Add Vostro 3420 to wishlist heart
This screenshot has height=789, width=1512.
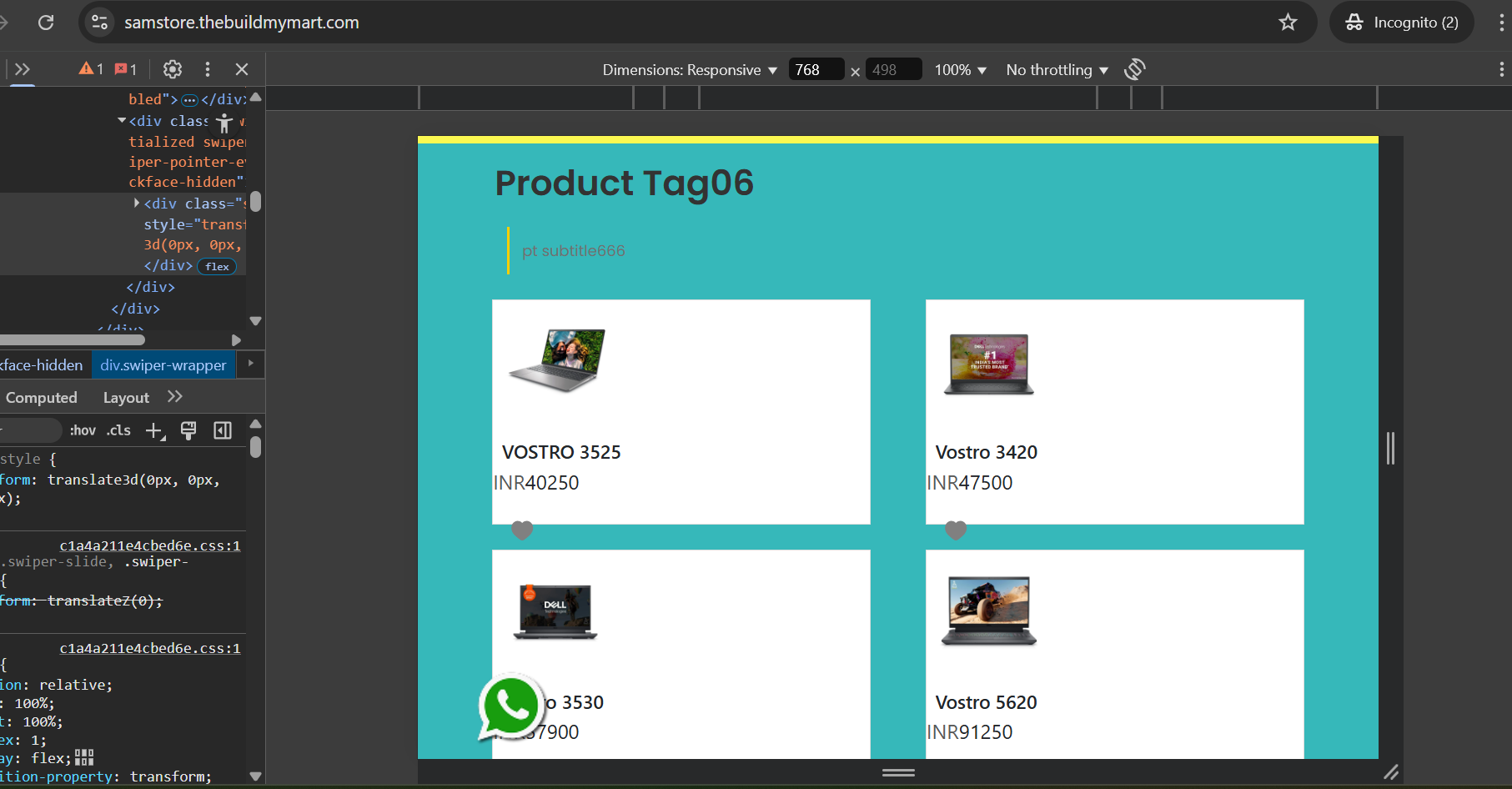(x=956, y=530)
